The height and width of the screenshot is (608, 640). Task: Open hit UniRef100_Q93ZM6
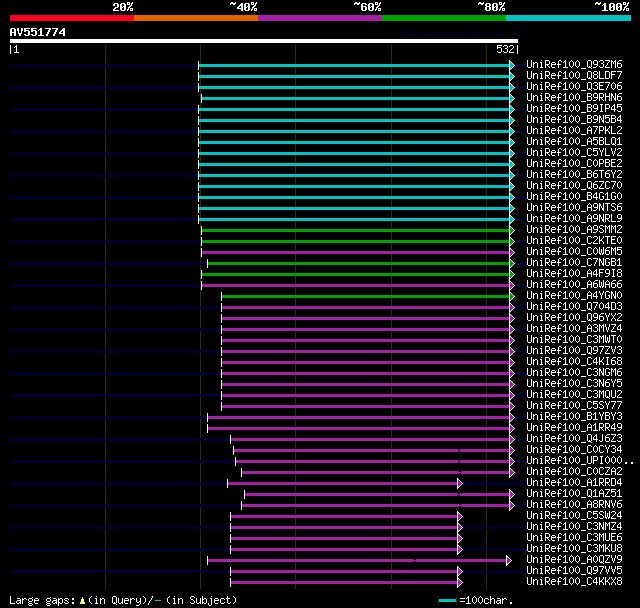tap(574, 64)
